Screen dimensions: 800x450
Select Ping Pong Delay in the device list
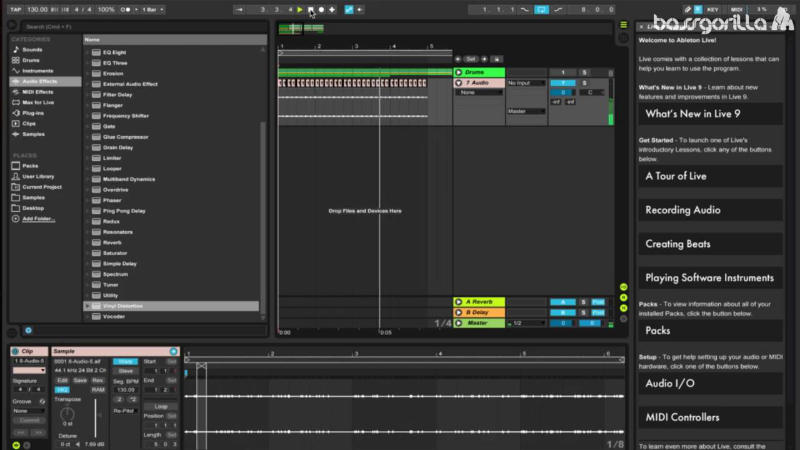(124, 211)
